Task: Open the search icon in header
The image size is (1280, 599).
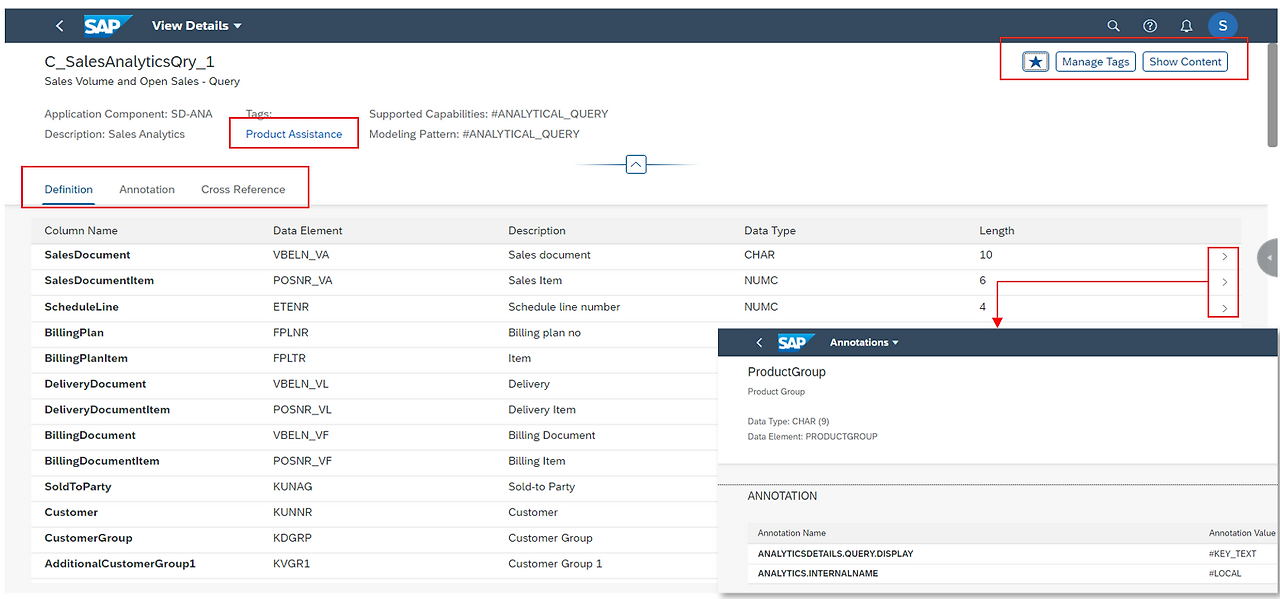Action: [x=1114, y=26]
